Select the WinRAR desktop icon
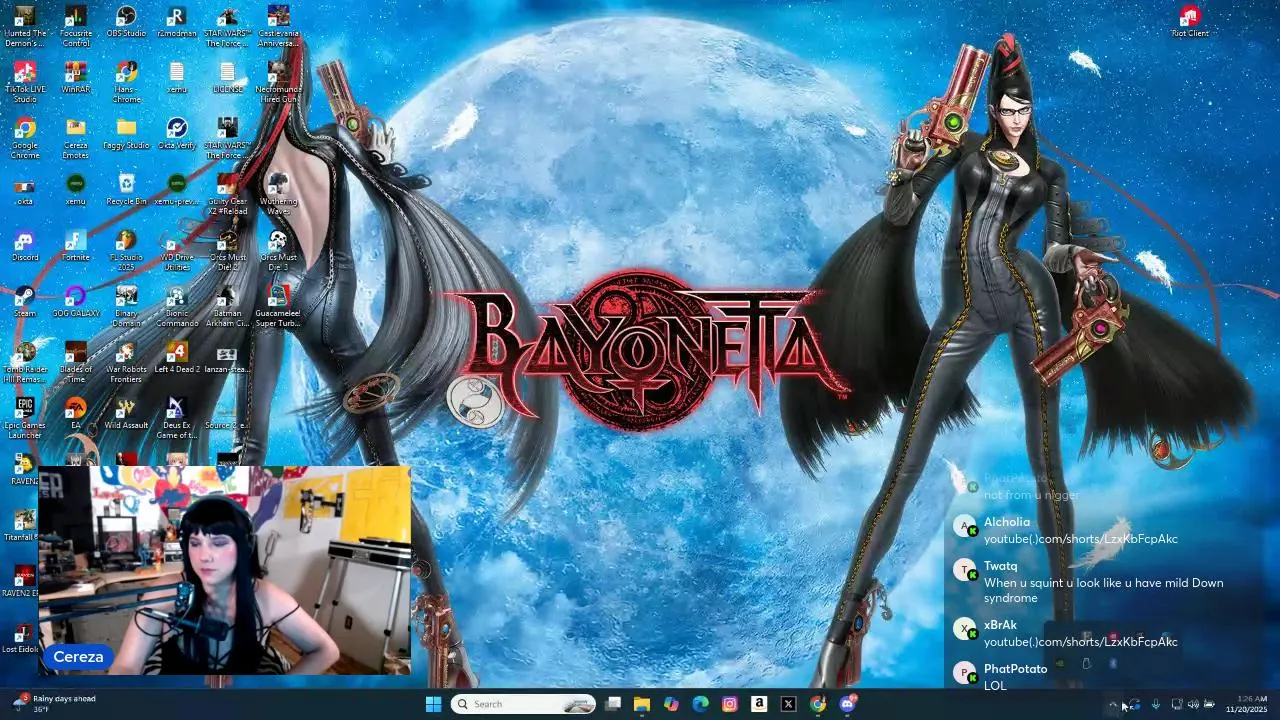The image size is (1280, 720). (x=76, y=79)
